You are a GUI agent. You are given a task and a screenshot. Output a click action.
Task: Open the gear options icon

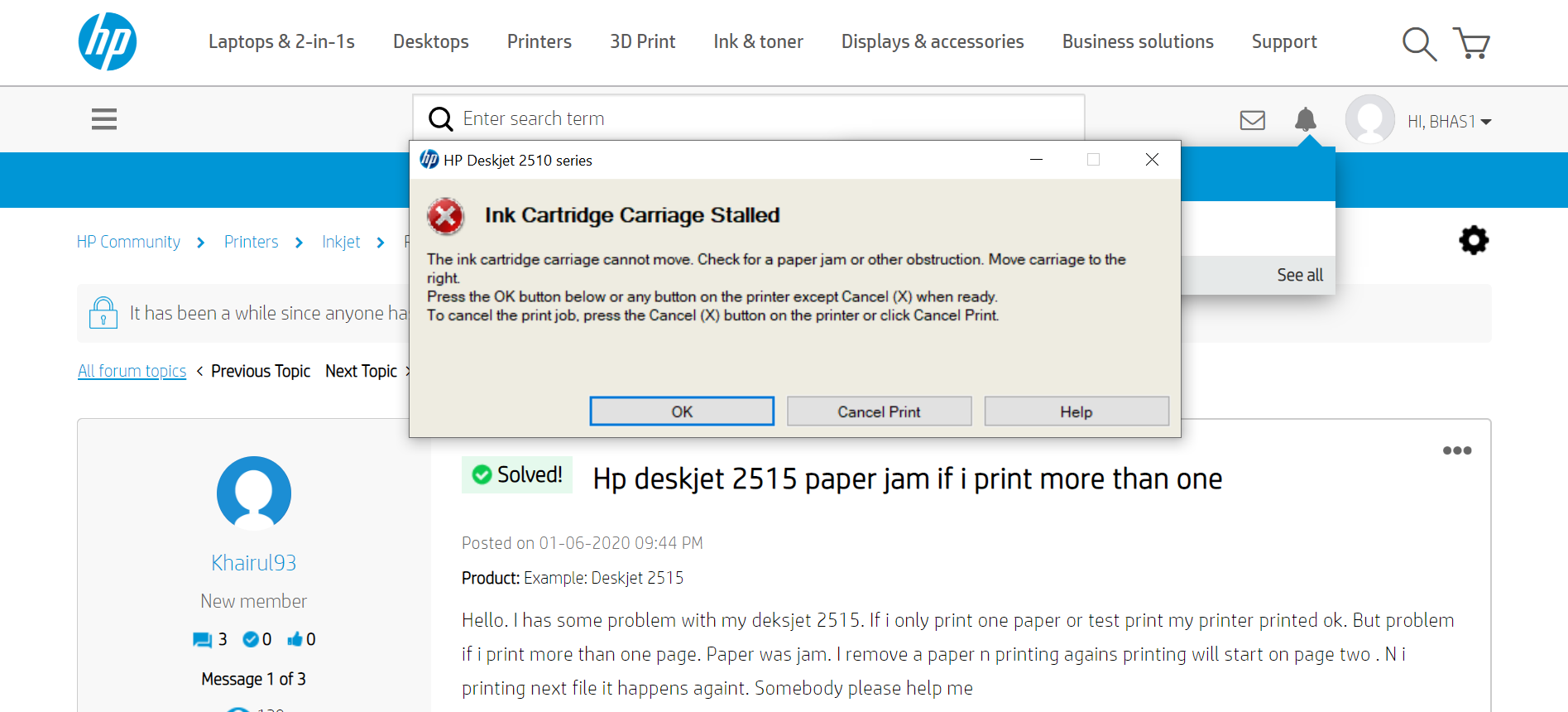1474,241
